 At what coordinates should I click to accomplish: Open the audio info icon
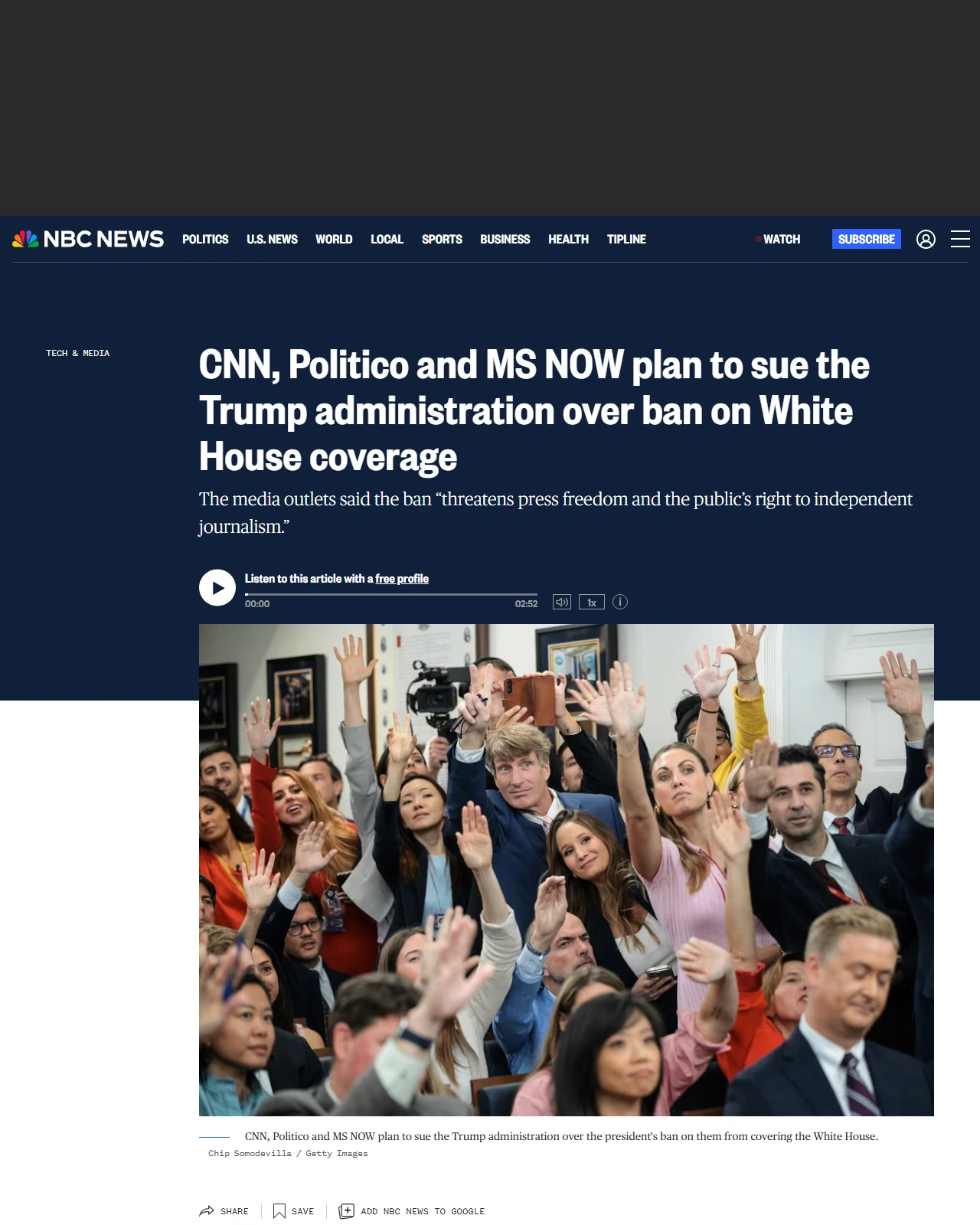(x=620, y=602)
